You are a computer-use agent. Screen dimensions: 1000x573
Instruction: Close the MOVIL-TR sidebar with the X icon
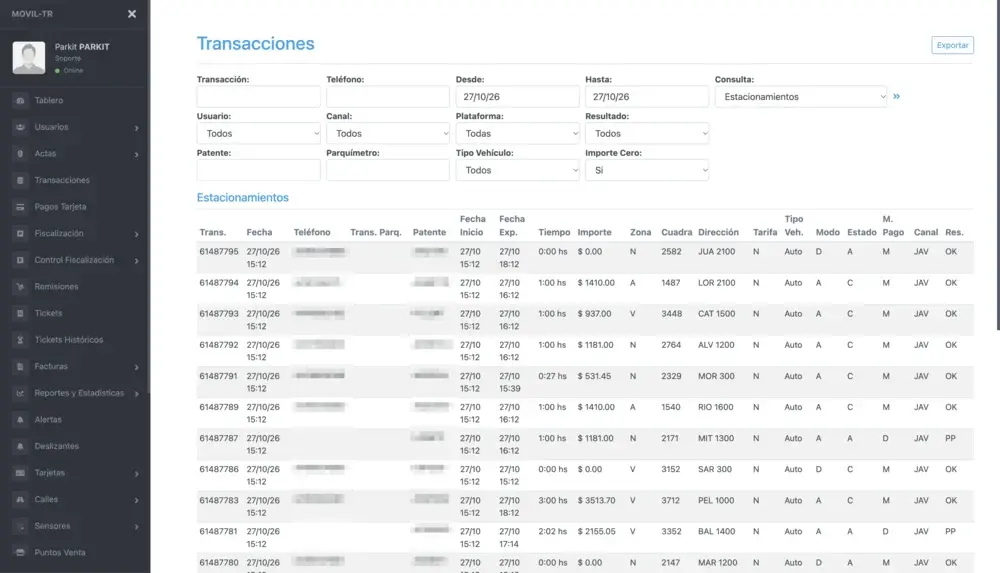pos(131,14)
